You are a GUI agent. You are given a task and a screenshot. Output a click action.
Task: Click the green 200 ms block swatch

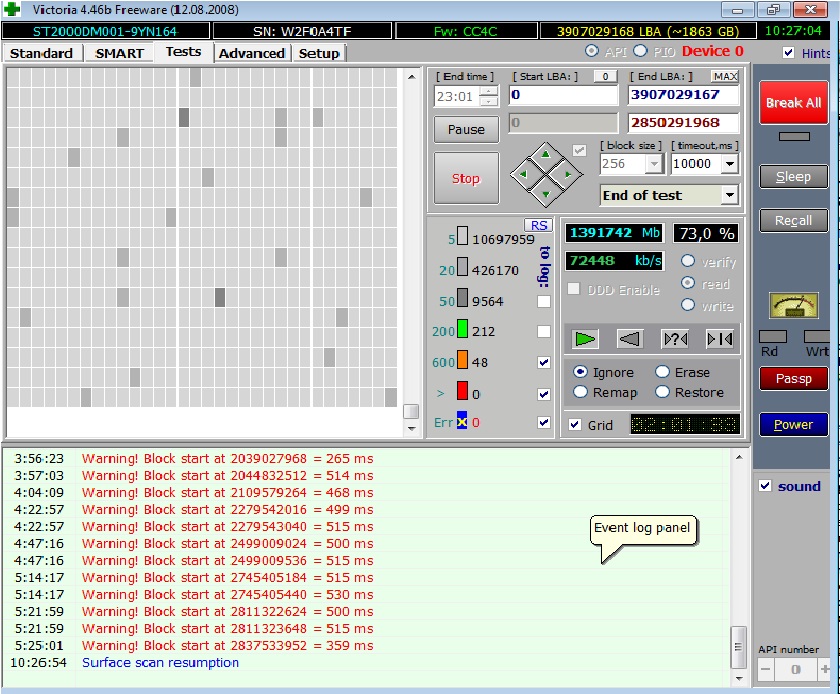pyautogui.click(x=462, y=329)
